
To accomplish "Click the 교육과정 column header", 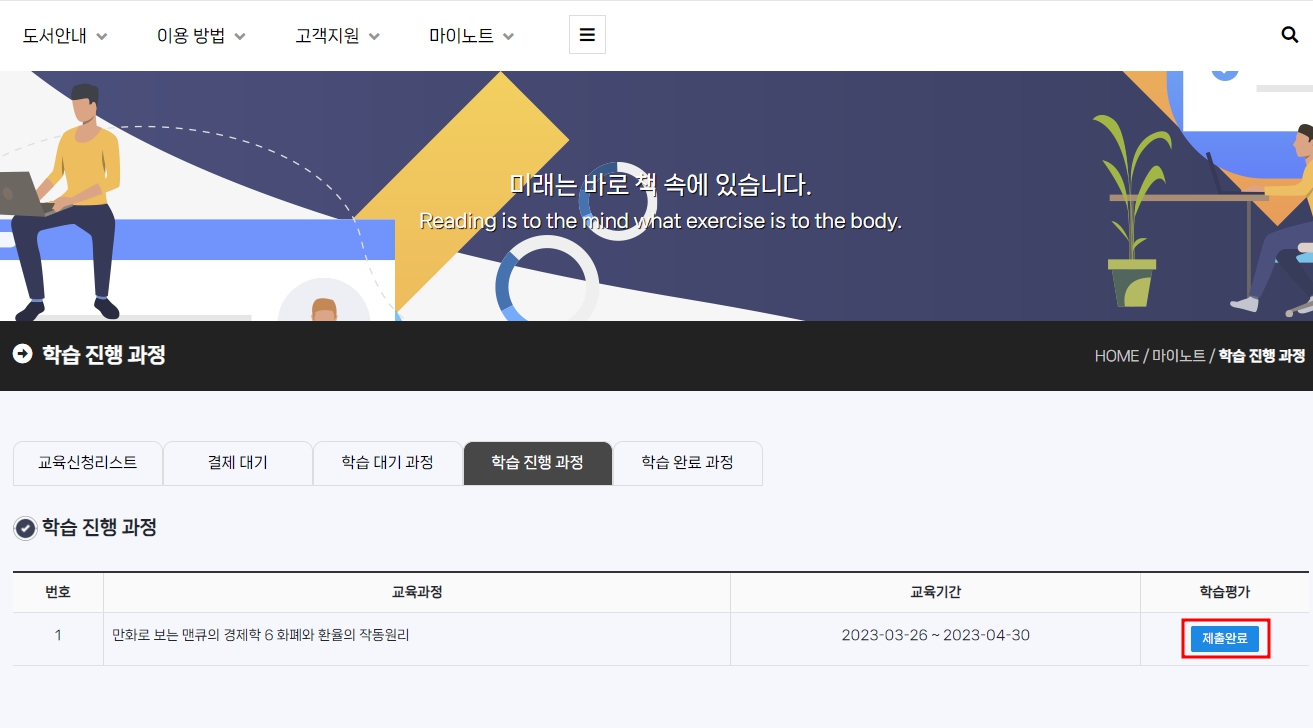I will (417, 592).
